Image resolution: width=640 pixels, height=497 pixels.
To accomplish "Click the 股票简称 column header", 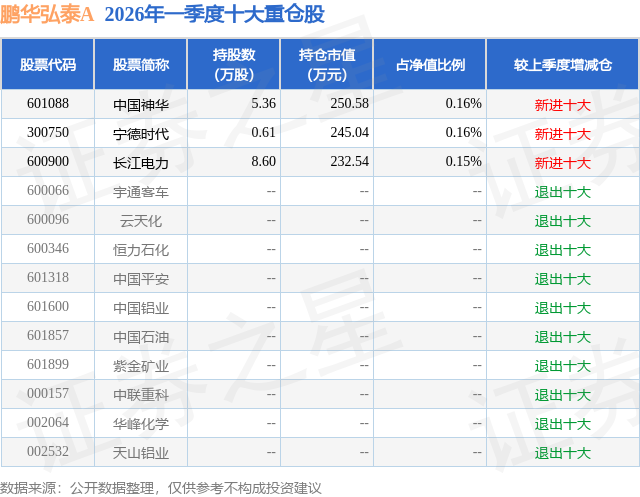I will 141,64.
